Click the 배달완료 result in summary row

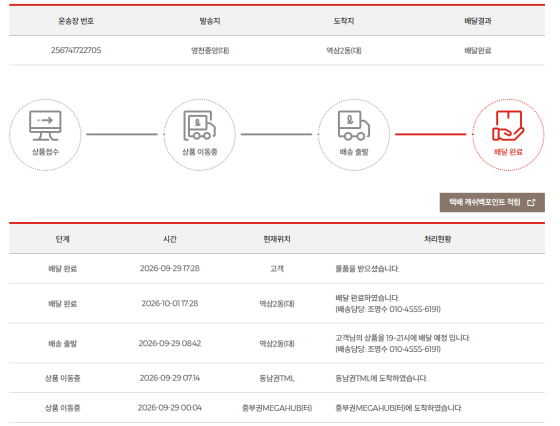click(x=478, y=51)
